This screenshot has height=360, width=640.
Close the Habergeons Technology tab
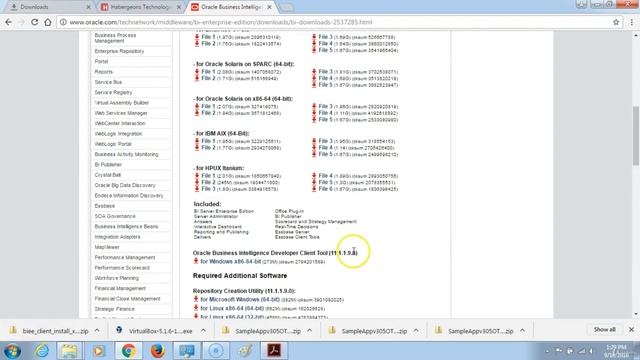tap(179, 7)
